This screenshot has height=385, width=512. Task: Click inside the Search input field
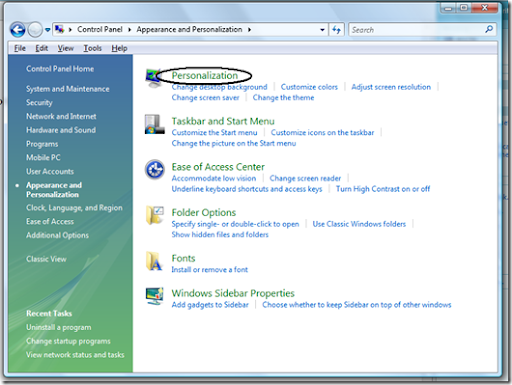tap(417, 30)
